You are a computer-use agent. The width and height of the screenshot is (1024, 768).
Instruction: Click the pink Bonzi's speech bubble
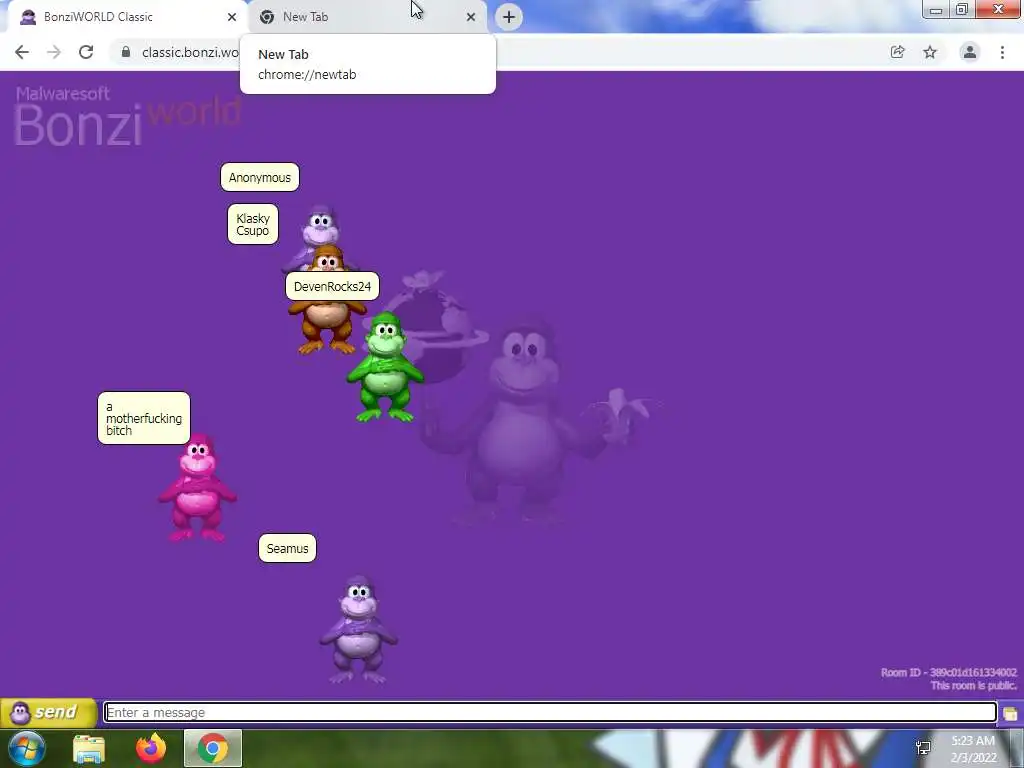pos(144,418)
